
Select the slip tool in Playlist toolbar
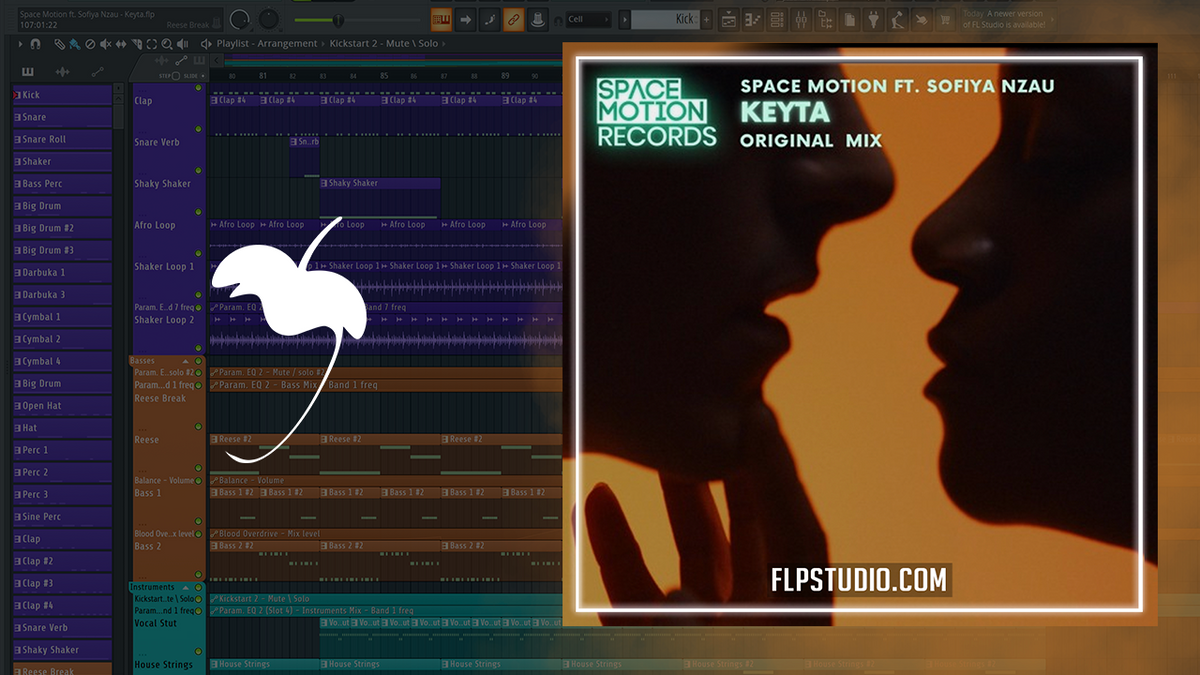pos(121,44)
